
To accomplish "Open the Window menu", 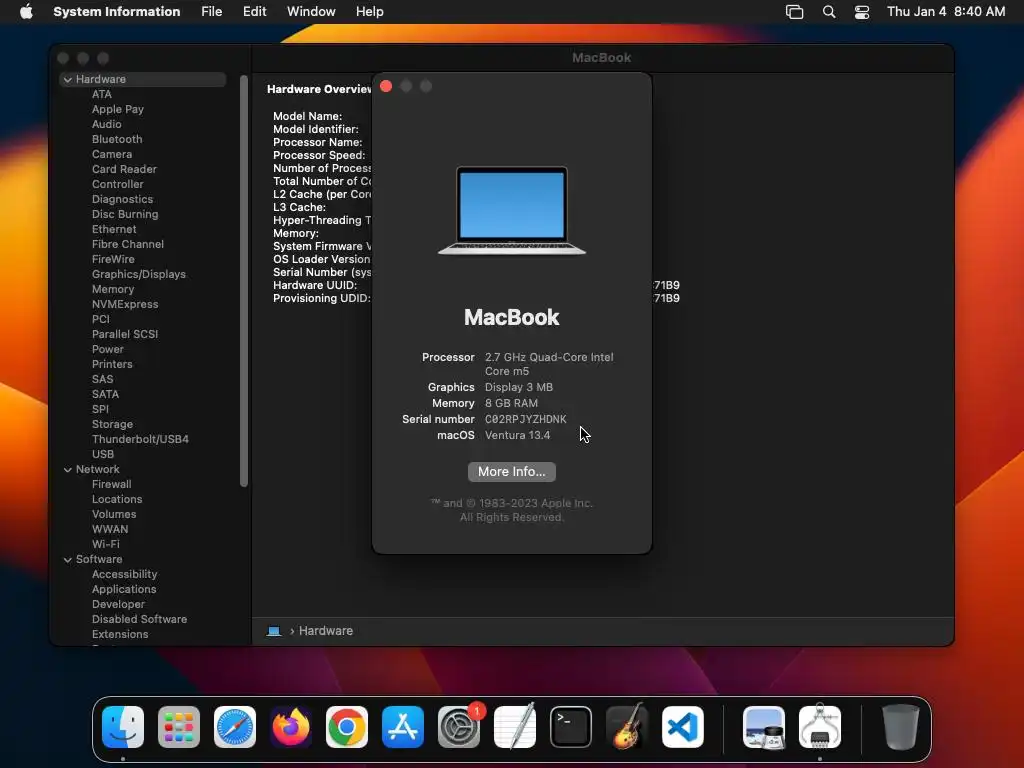I will tap(311, 11).
